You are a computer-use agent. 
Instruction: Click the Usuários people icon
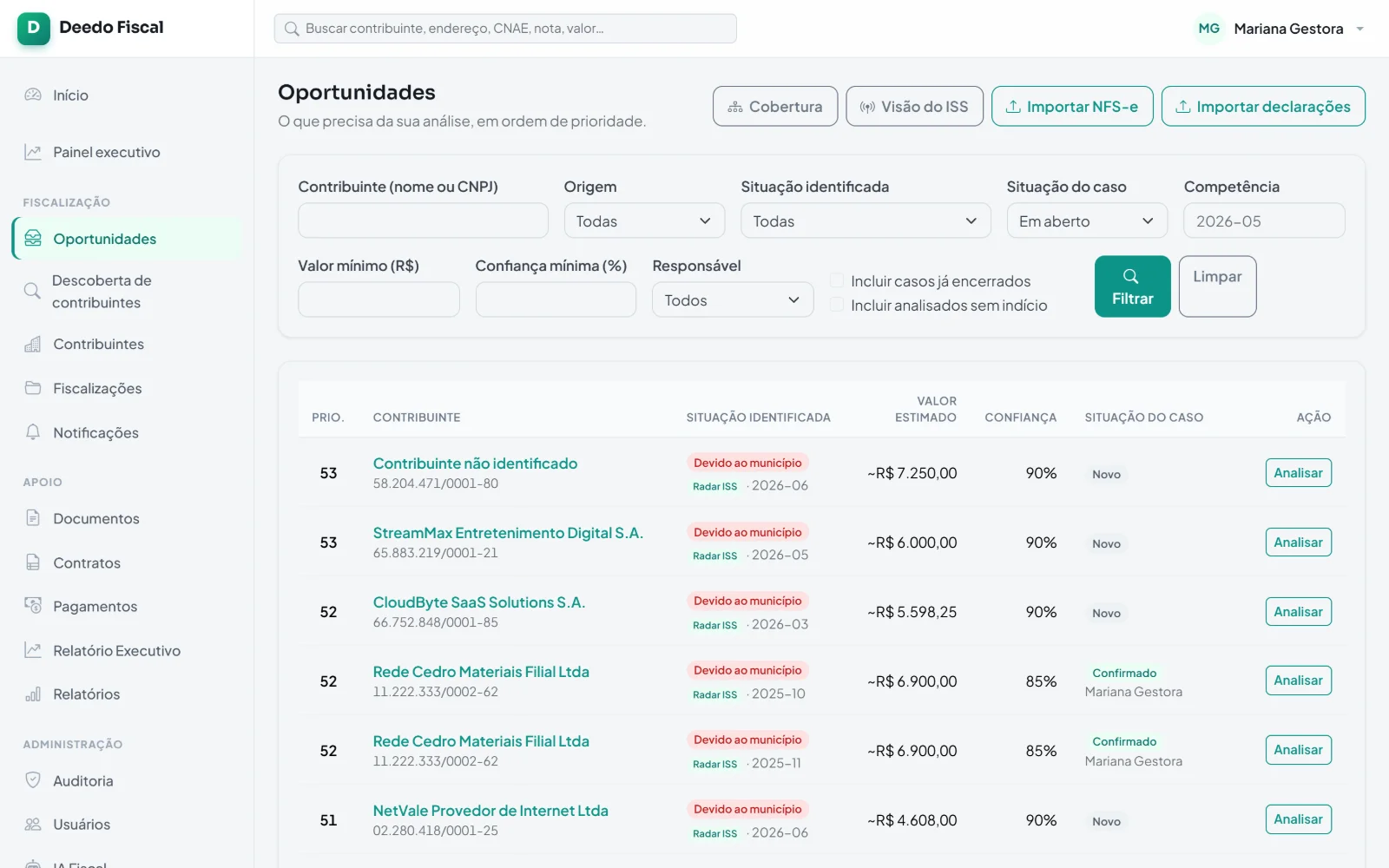[x=33, y=824]
